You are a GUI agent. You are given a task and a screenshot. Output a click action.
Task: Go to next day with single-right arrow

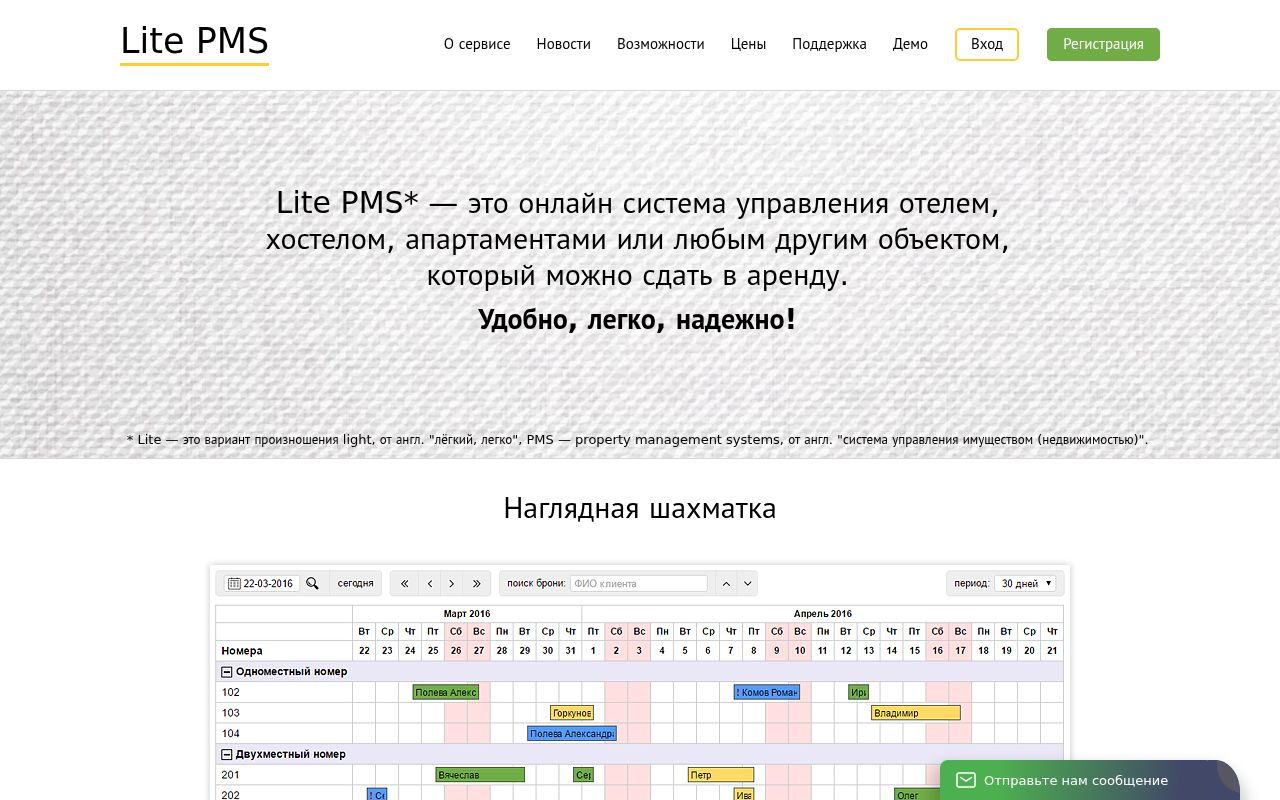click(x=452, y=583)
